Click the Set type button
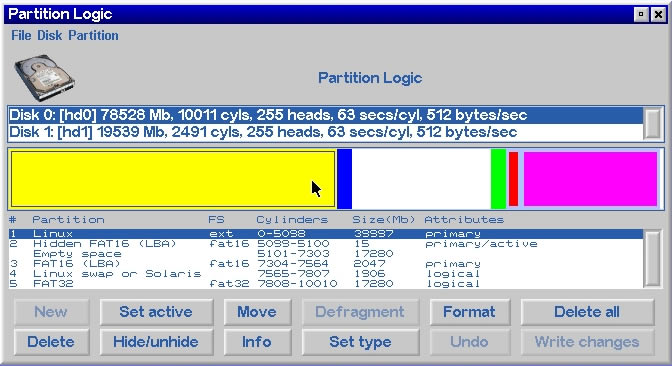This screenshot has width=672, height=366. [360, 342]
